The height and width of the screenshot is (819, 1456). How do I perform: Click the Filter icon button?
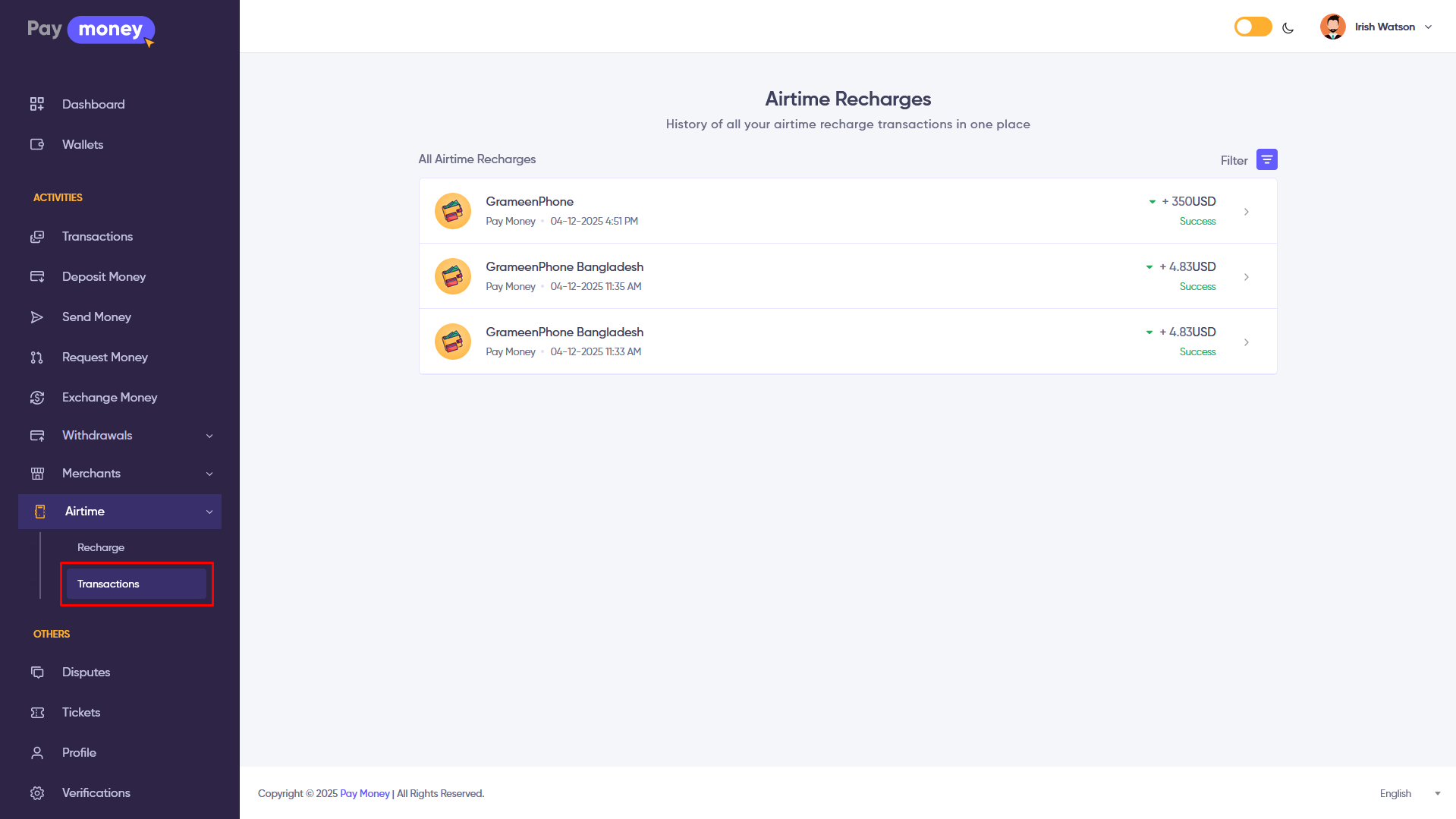[x=1266, y=159]
